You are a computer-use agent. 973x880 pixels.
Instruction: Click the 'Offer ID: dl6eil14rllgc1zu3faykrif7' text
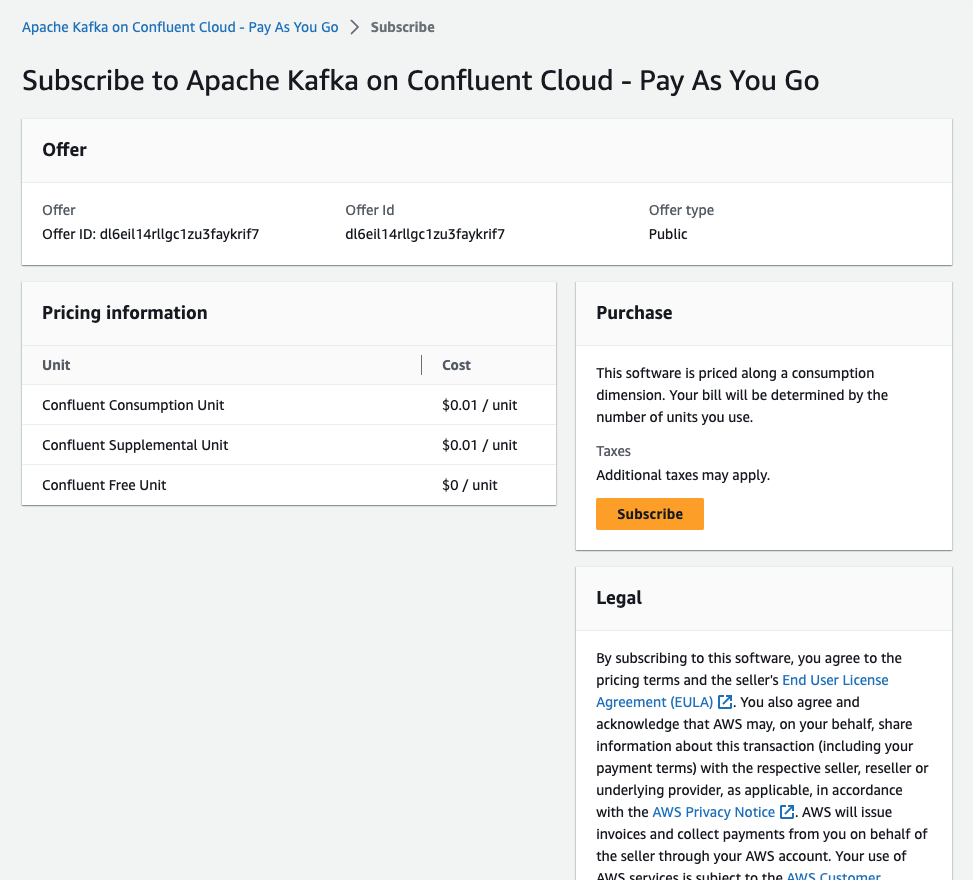(x=151, y=234)
